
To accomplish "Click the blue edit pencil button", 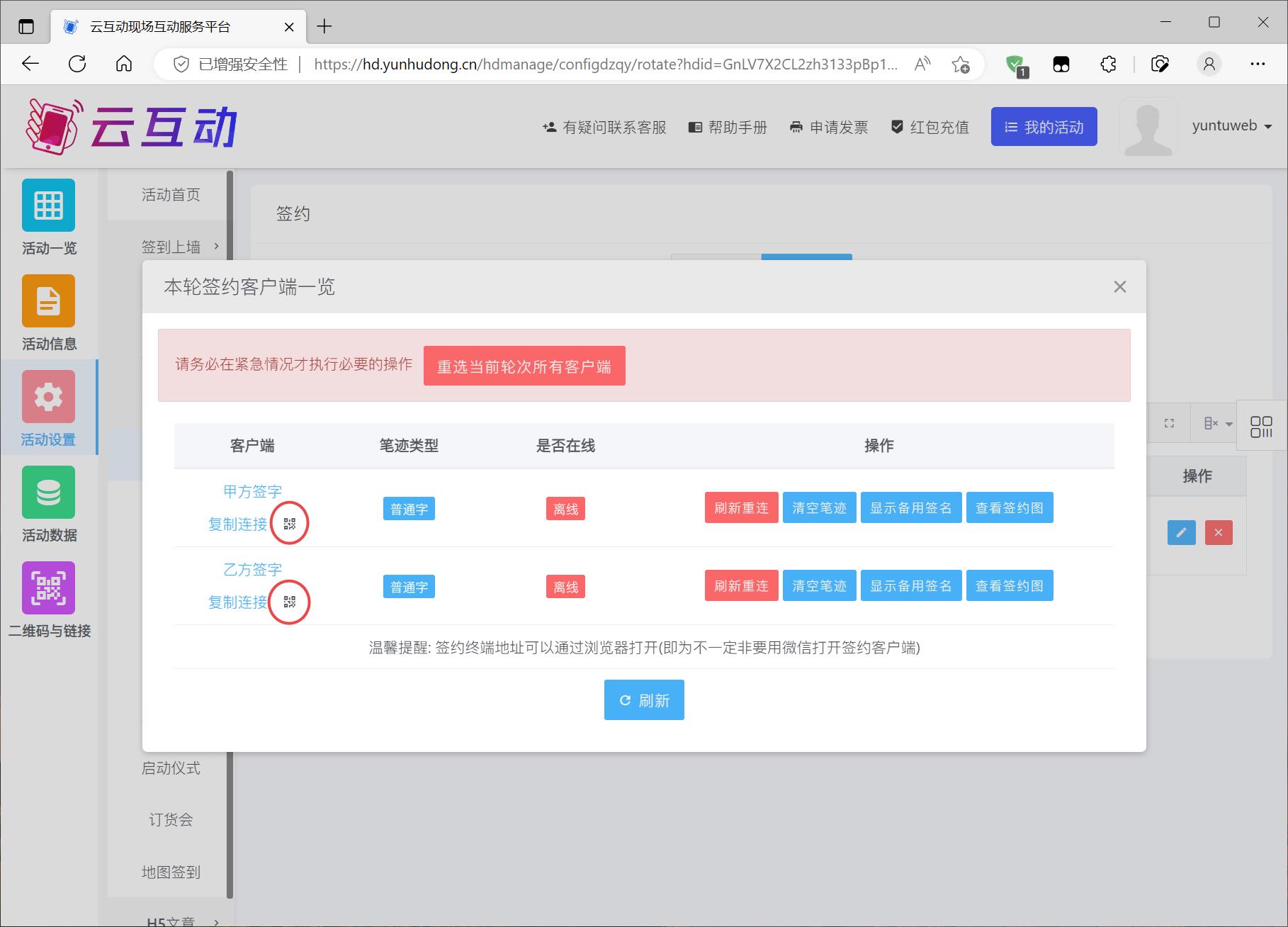I will tap(1181, 532).
